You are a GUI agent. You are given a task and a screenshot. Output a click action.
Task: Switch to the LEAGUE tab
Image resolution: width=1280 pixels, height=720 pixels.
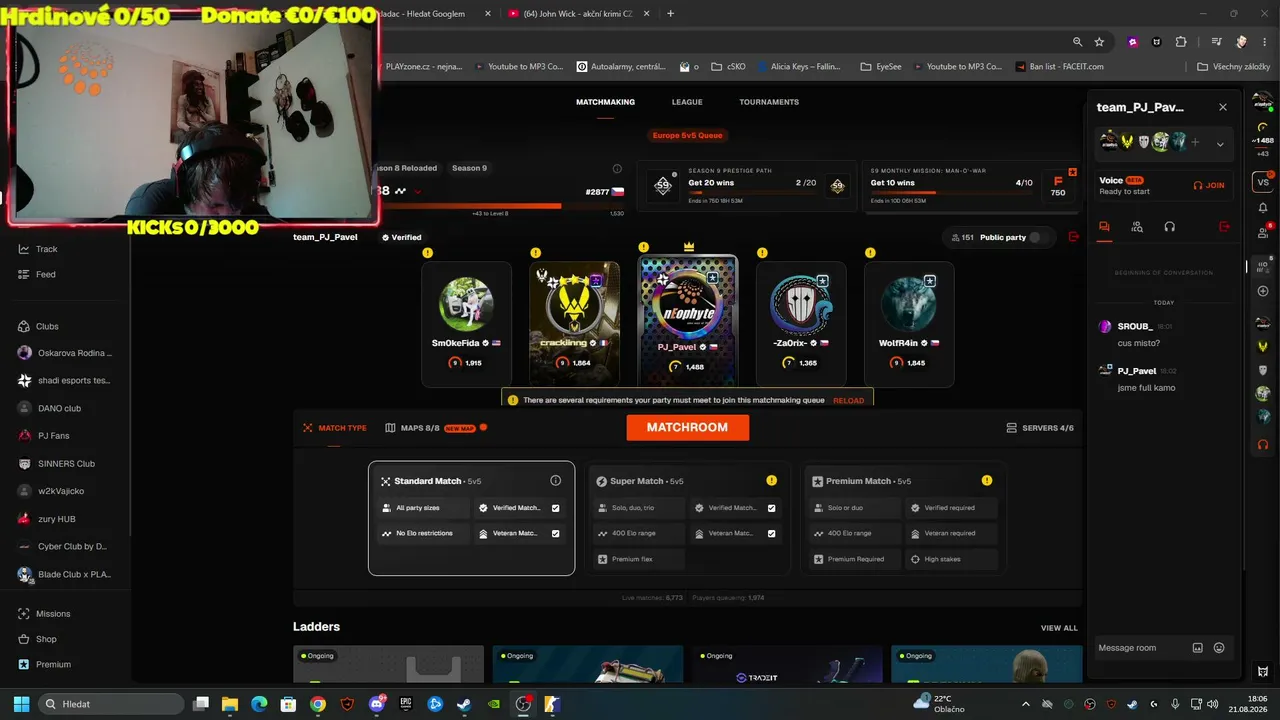pyautogui.click(x=687, y=102)
